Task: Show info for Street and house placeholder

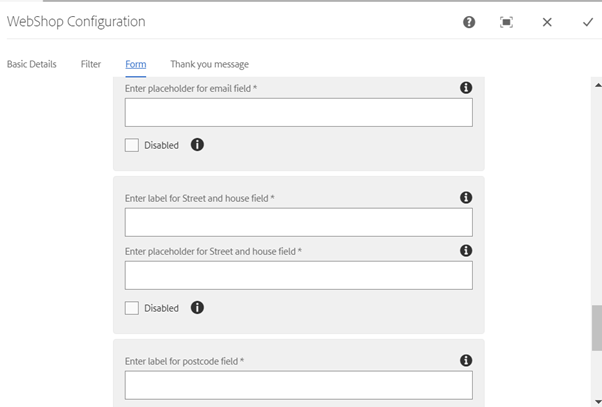Action: pos(466,250)
